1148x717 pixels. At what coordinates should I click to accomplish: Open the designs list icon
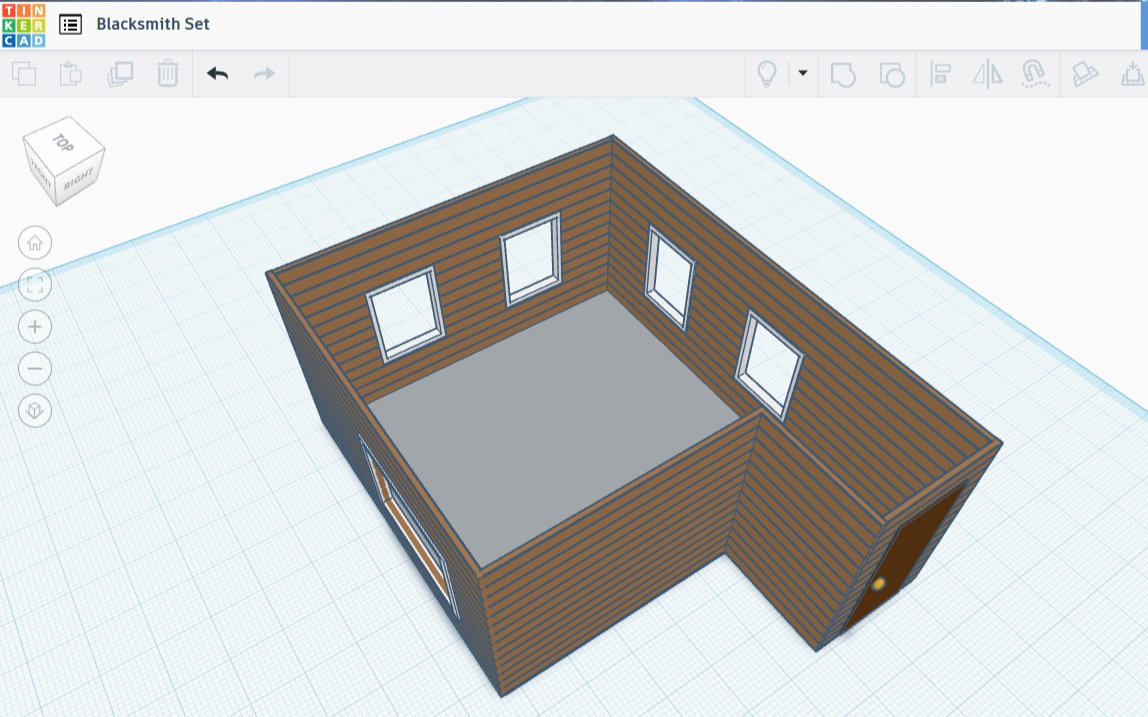70,24
